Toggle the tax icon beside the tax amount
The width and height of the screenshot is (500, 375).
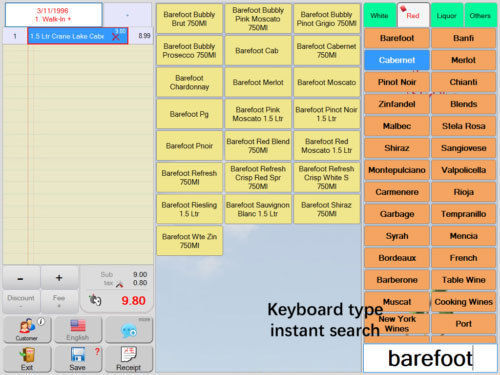click(x=120, y=284)
